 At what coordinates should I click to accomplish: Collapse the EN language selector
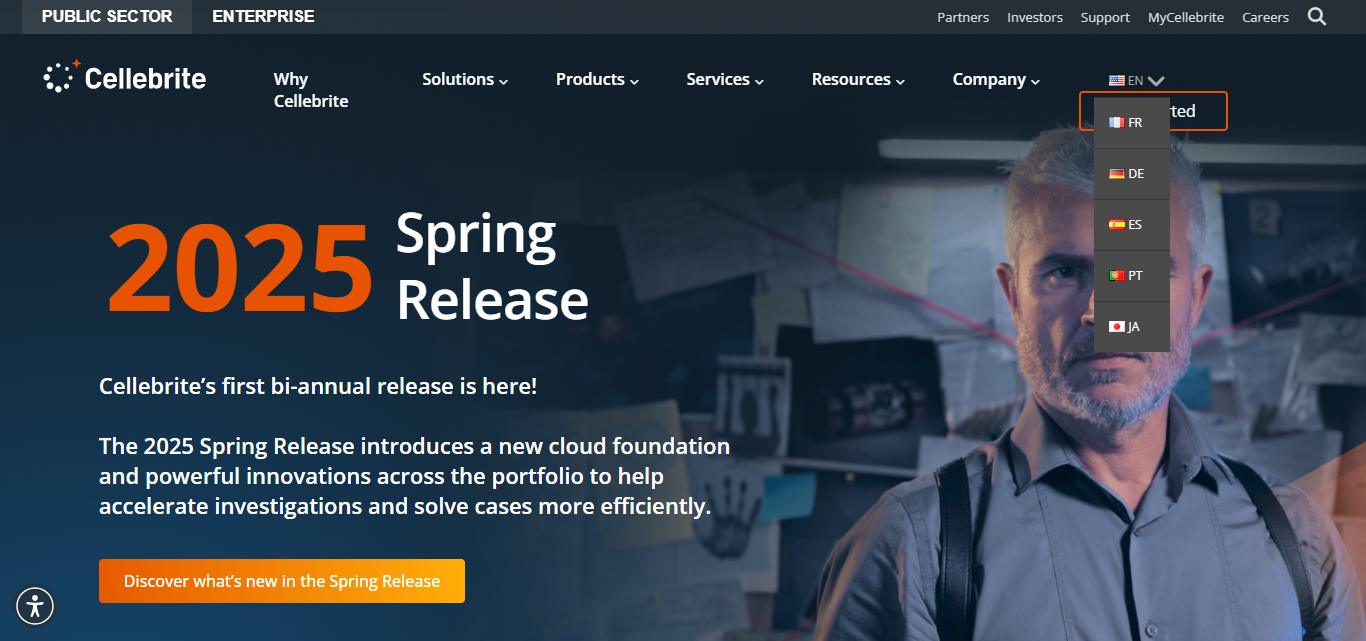(x=1136, y=81)
